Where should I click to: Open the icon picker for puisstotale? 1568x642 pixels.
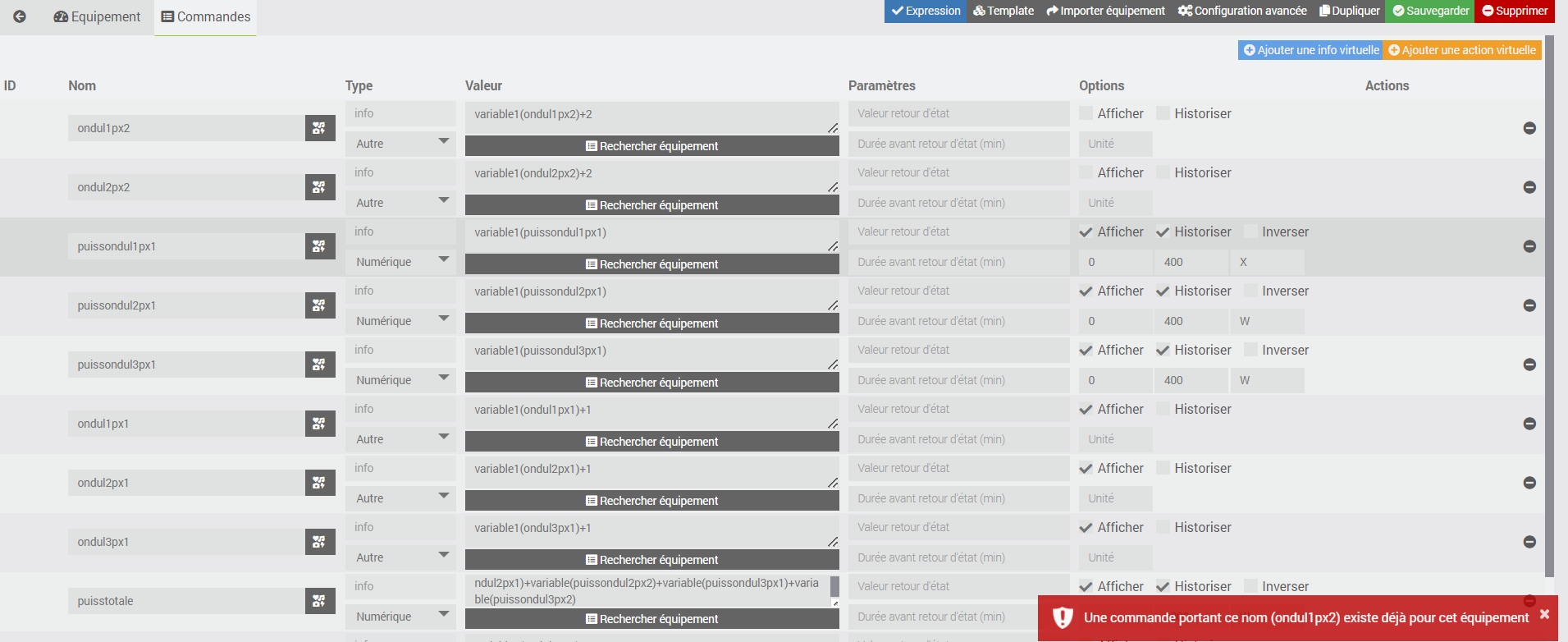click(x=320, y=601)
